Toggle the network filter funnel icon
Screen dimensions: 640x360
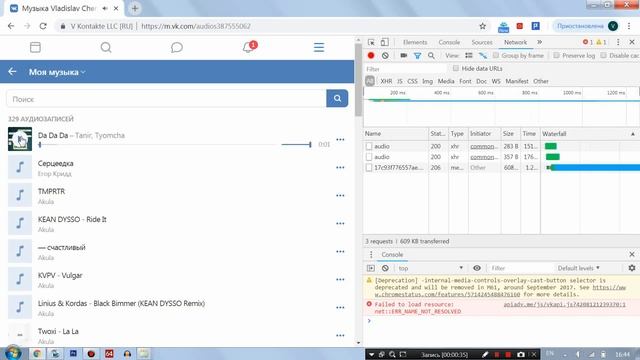pyautogui.click(x=417, y=55)
